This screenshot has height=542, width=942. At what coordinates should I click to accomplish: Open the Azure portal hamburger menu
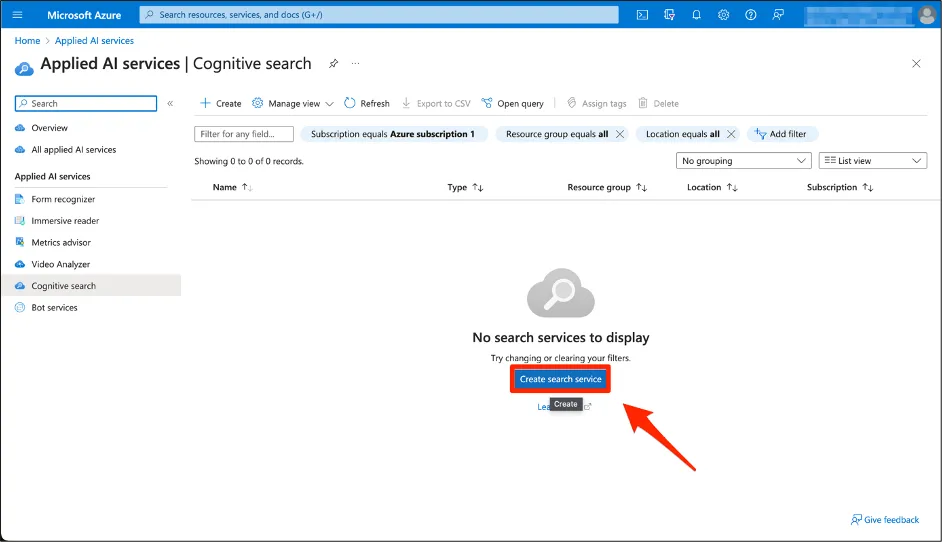point(17,14)
